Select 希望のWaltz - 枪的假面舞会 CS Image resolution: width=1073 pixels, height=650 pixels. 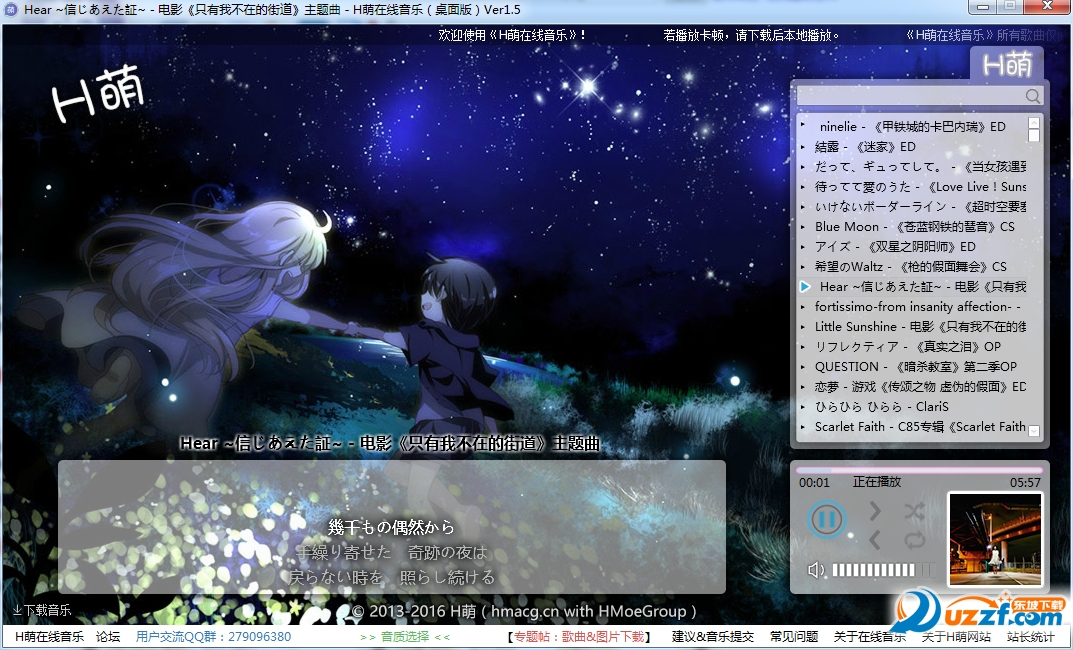pyautogui.click(x=913, y=266)
